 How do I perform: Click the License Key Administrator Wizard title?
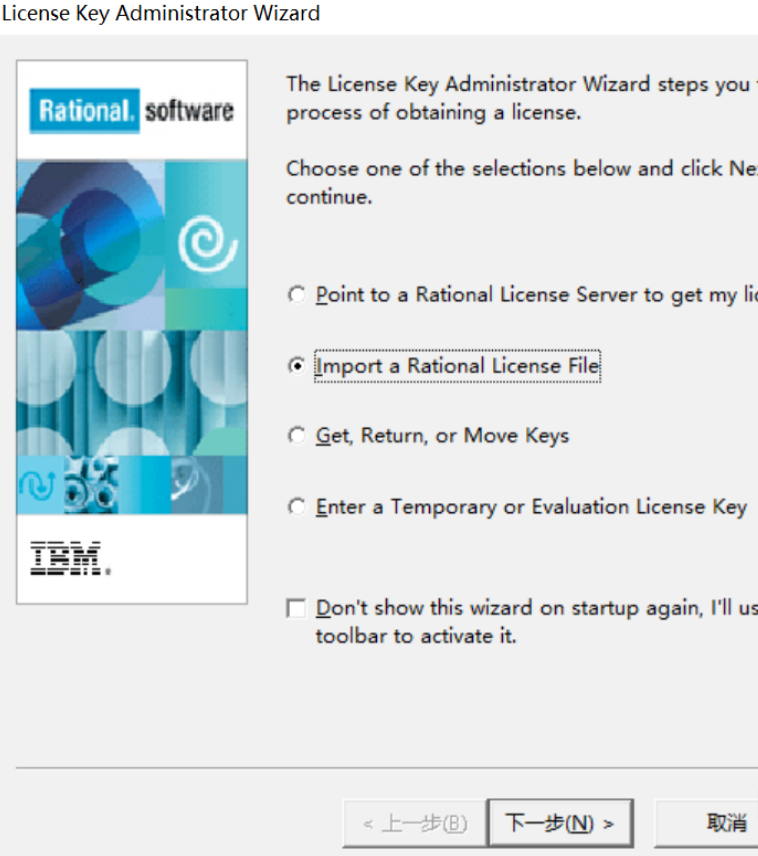(x=161, y=13)
